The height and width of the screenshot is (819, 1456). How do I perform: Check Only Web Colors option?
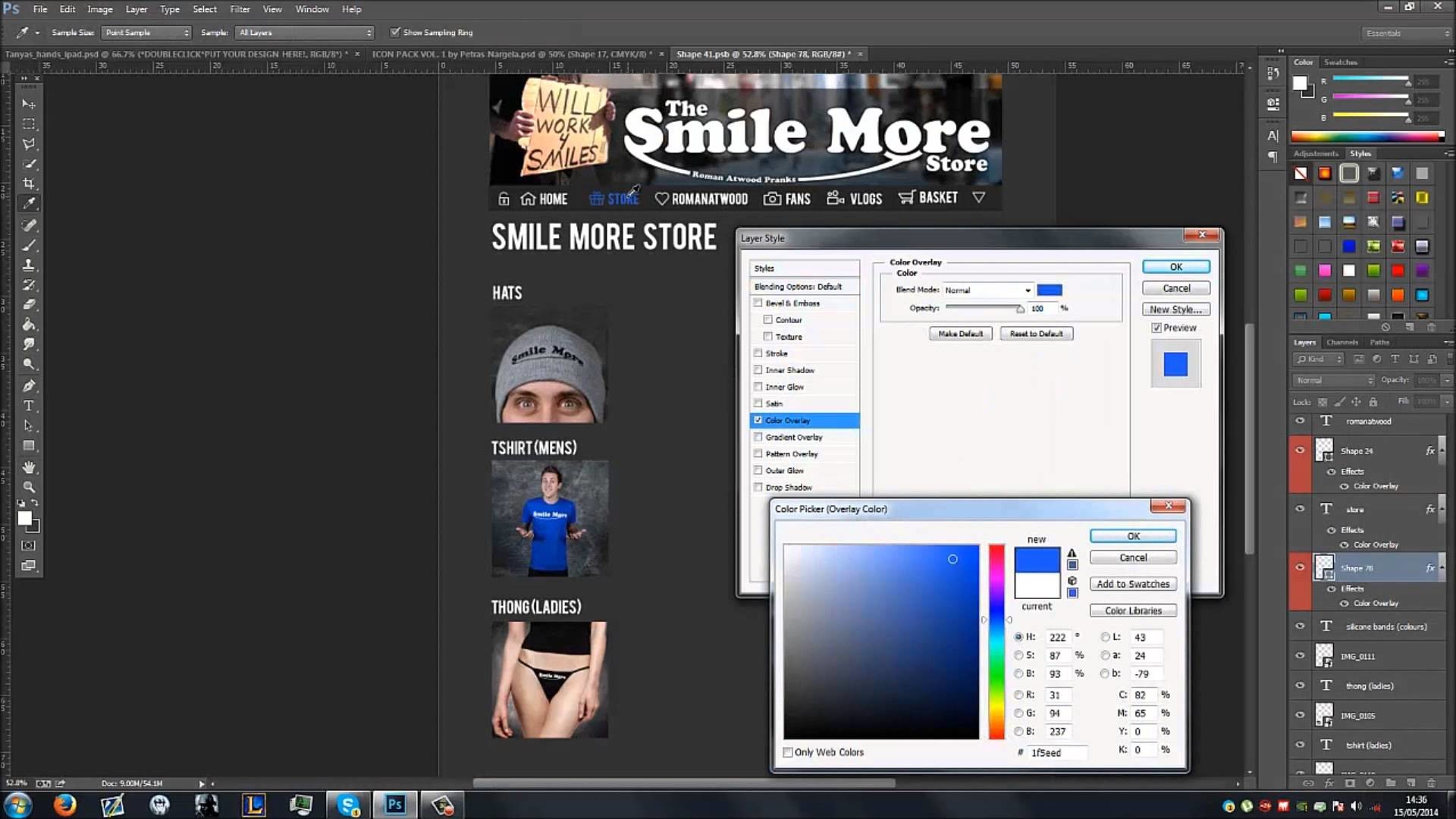[x=788, y=752]
